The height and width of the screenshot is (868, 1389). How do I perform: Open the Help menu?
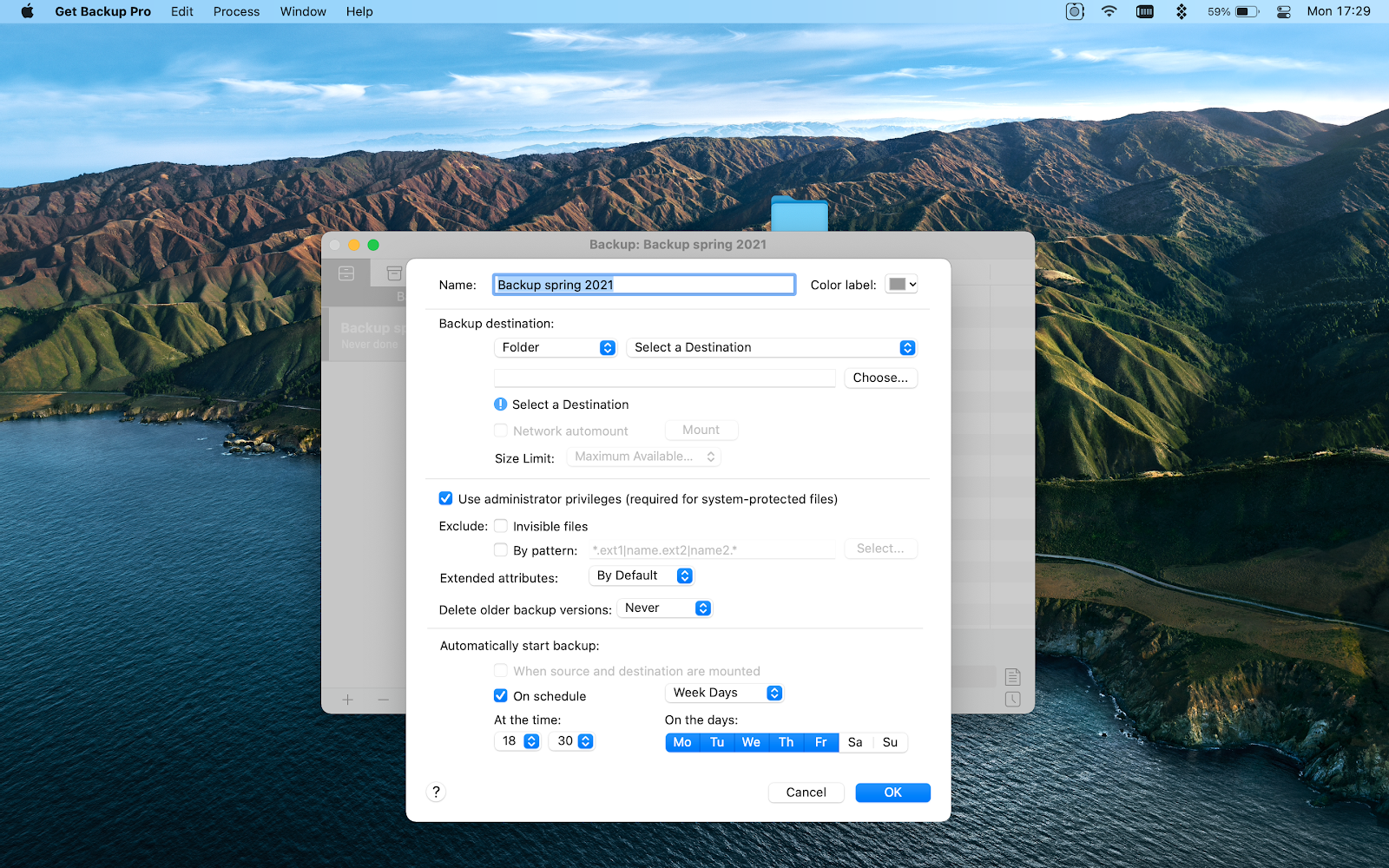(359, 11)
